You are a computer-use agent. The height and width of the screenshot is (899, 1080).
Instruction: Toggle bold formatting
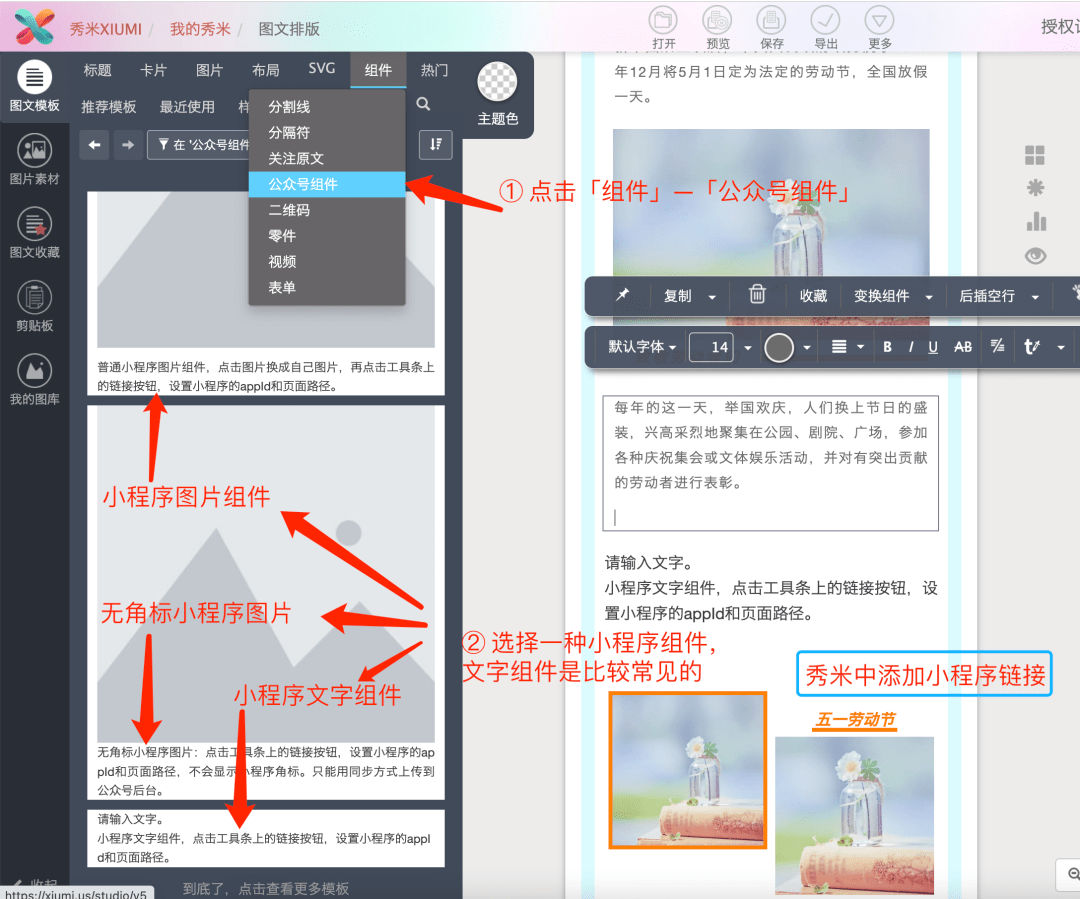click(887, 347)
